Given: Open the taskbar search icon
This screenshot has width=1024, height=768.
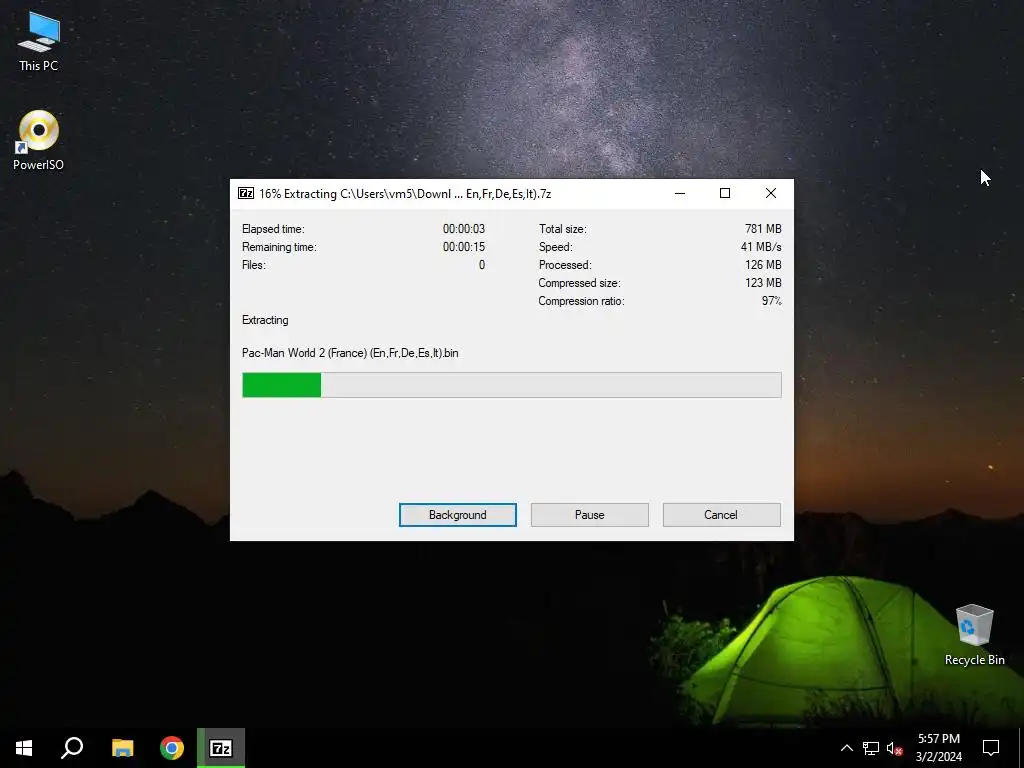Looking at the screenshot, I should pyautogui.click(x=72, y=748).
